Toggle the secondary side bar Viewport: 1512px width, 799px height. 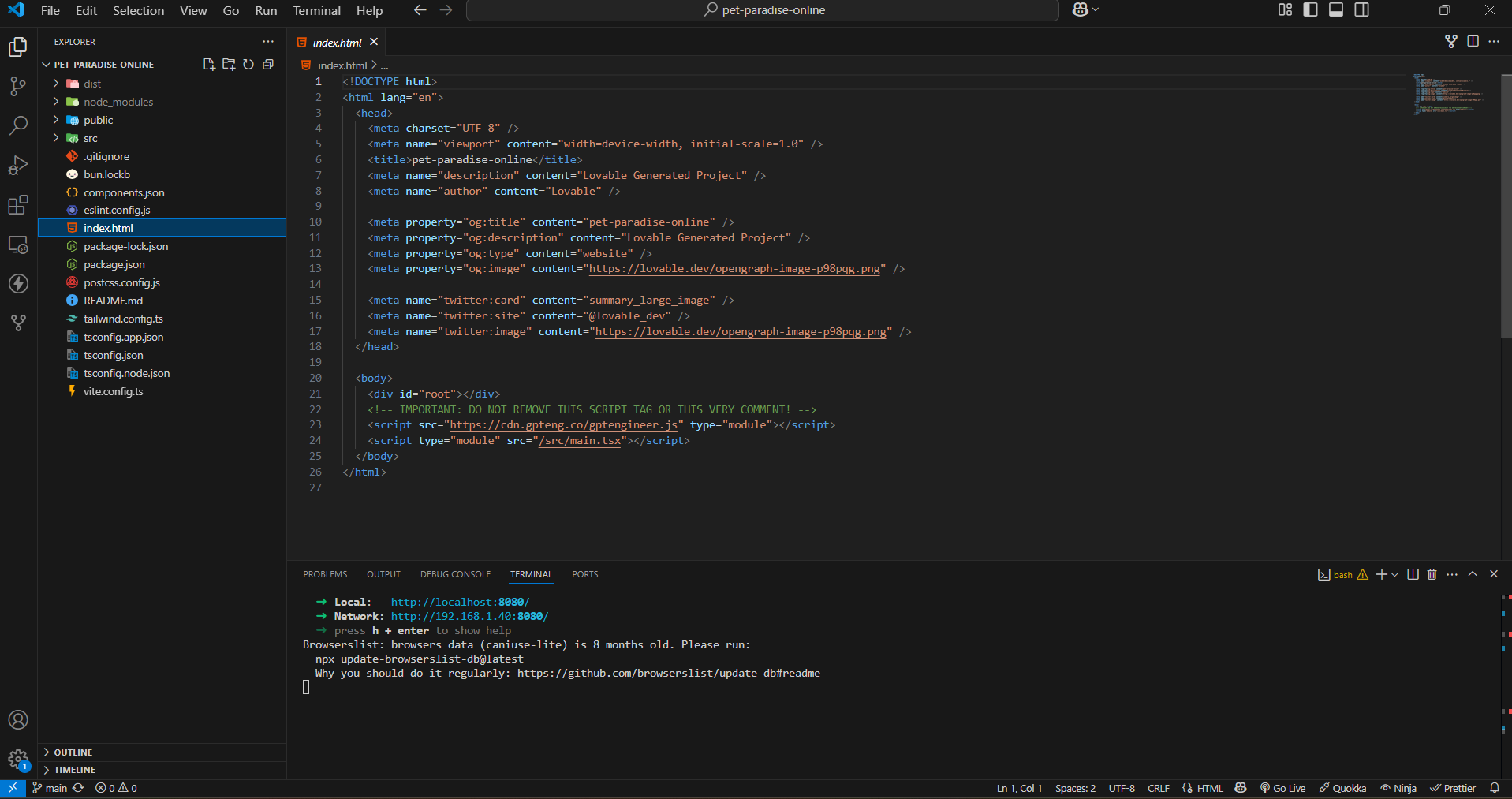coord(1362,10)
